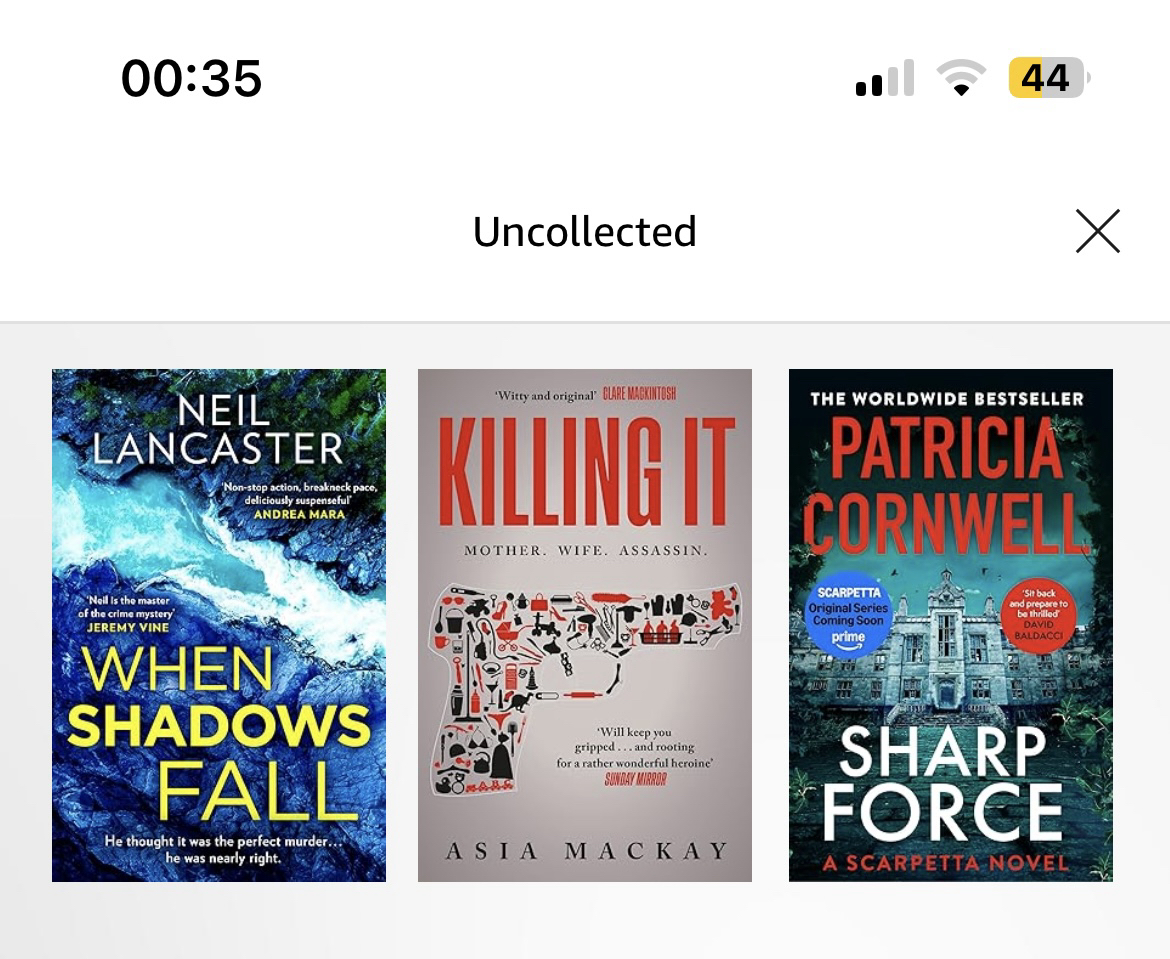Tap the 00:35 clock in status bar
This screenshot has width=1170, height=959.
point(192,78)
